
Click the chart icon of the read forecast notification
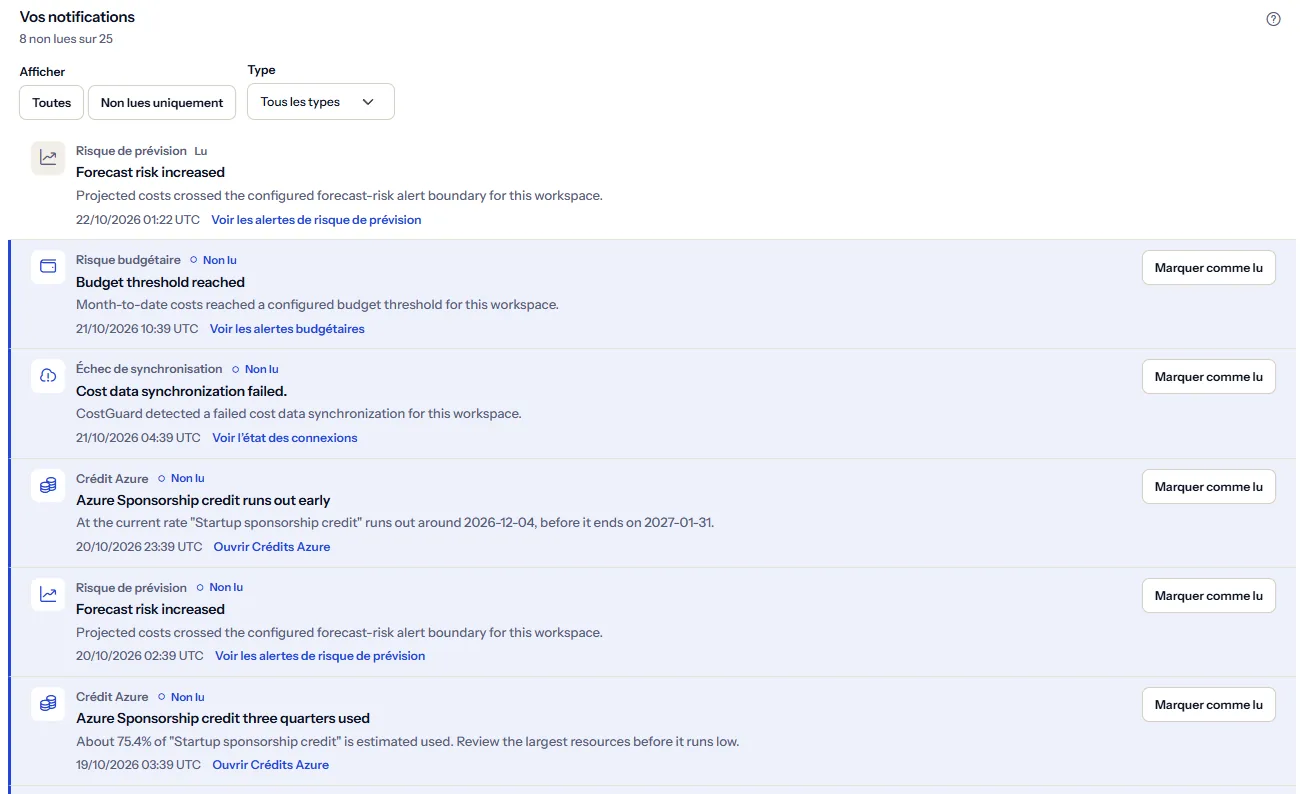(48, 158)
